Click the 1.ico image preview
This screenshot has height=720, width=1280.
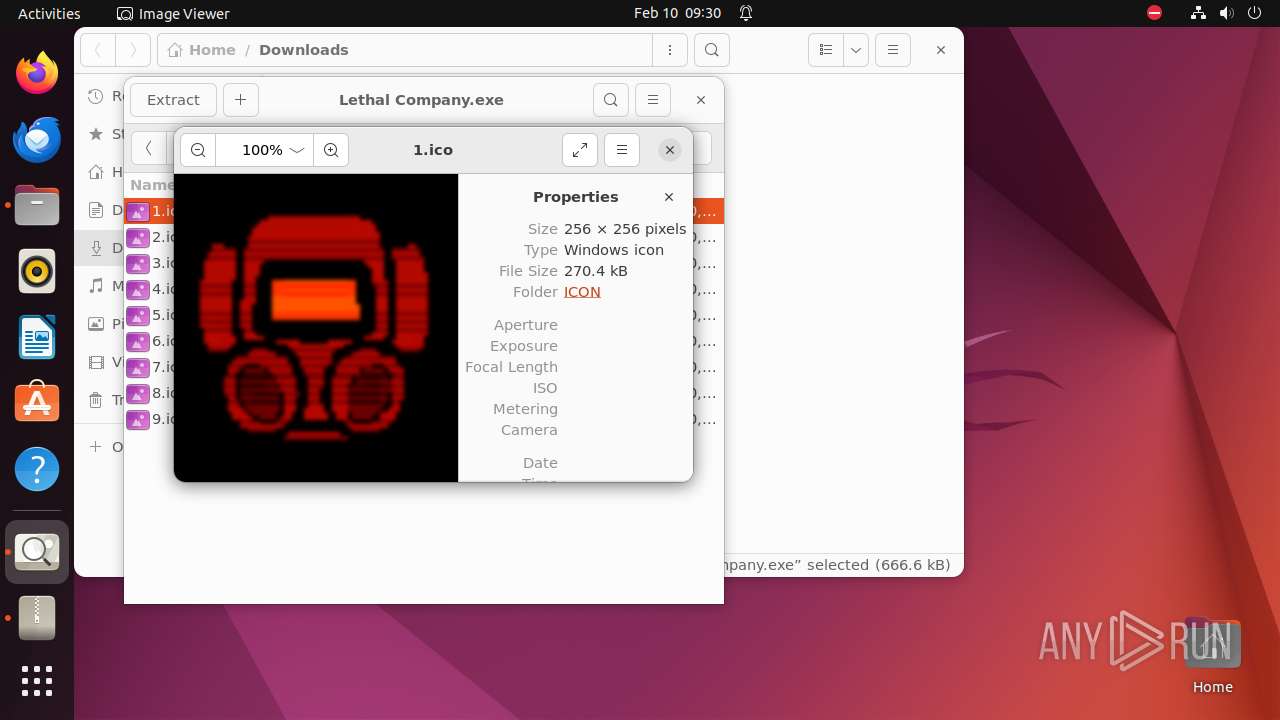pos(316,328)
